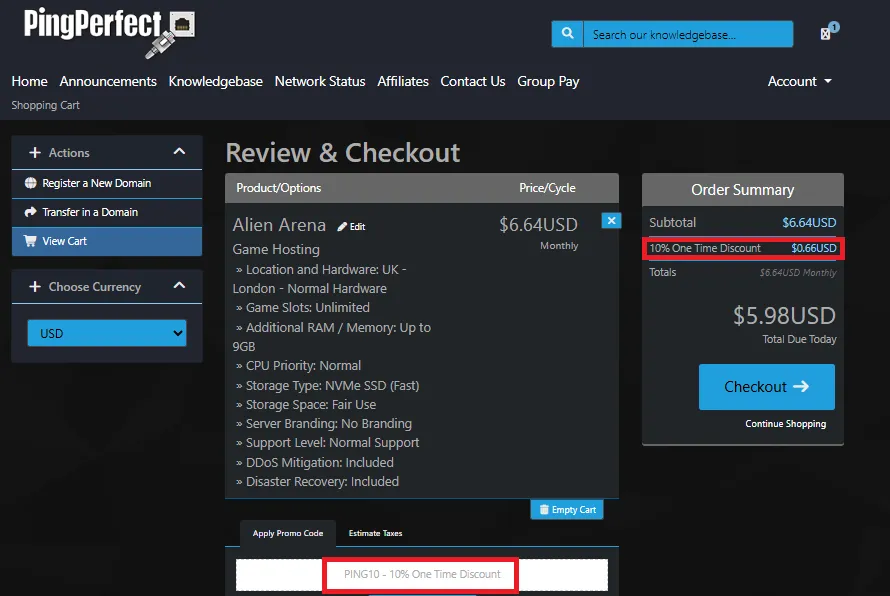The width and height of the screenshot is (890, 596).
Task: Click Continue Shopping link
Action: tap(786, 423)
